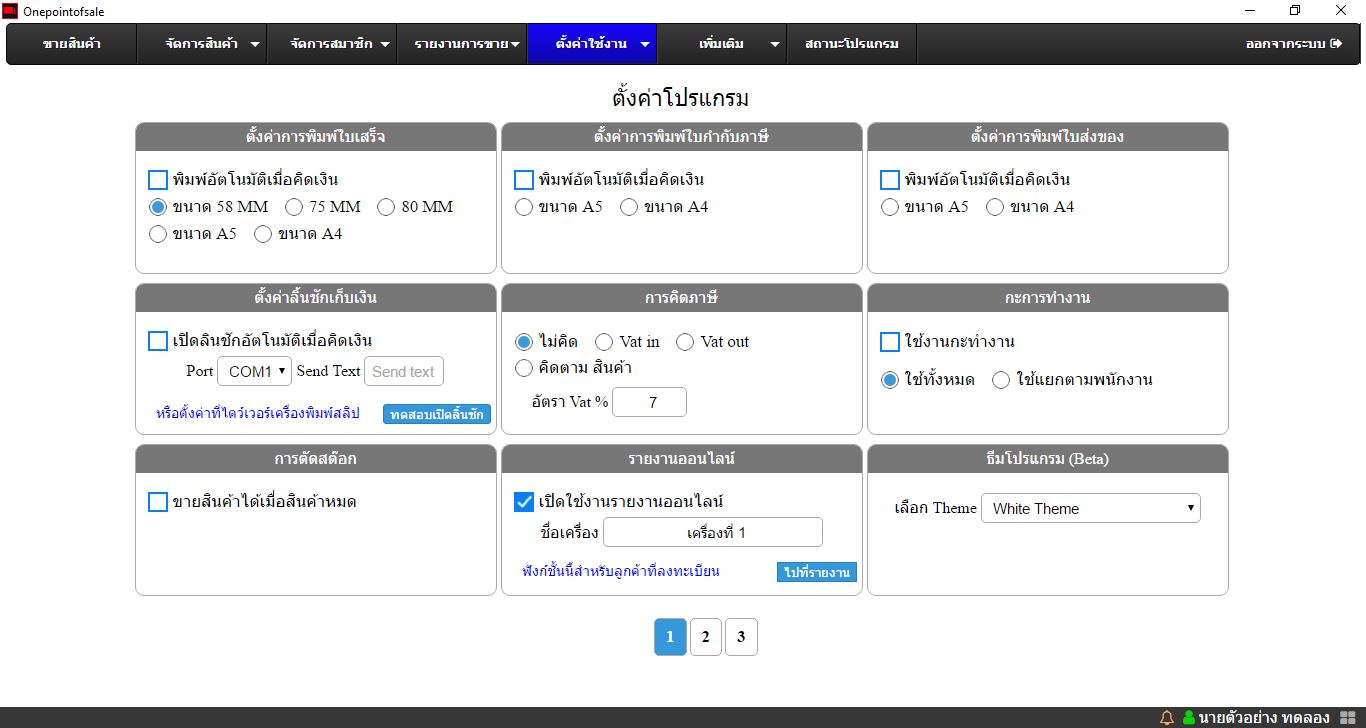Click the grid icon at bottom right
Image resolution: width=1366 pixels, height=728 pixels.
(x=1346, y=718)
